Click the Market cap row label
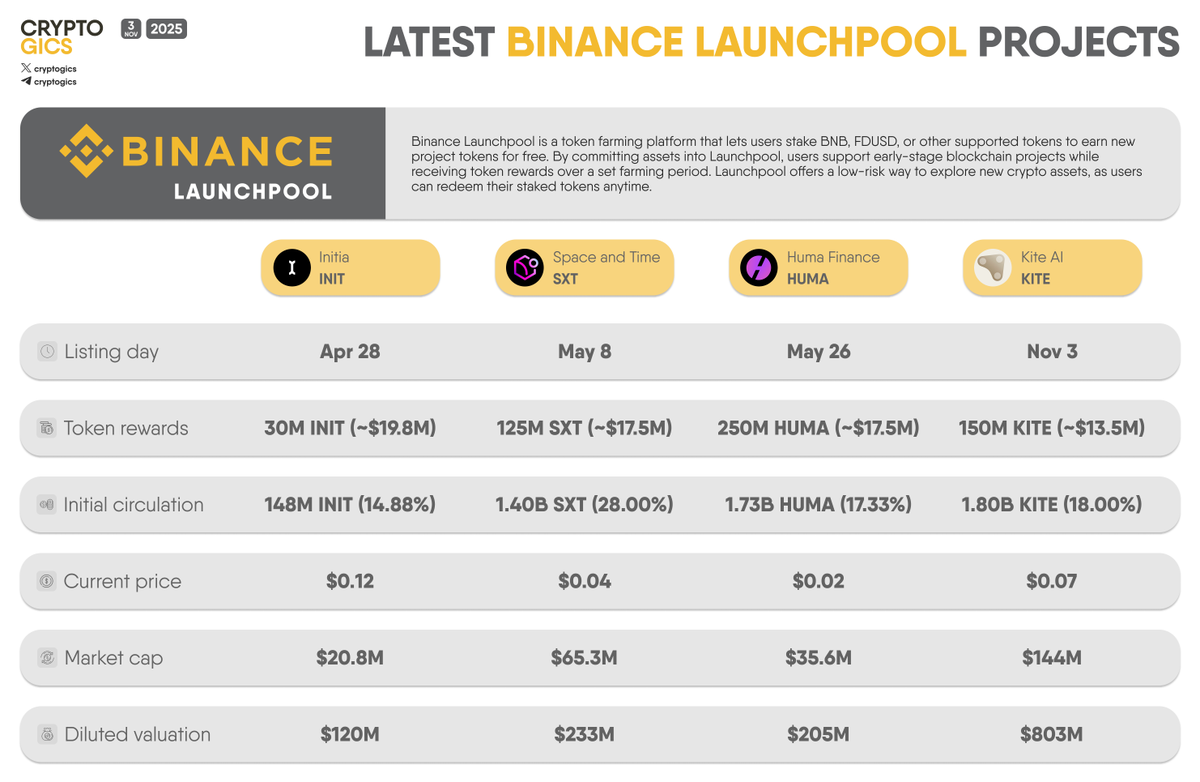 tap(114, 658)
